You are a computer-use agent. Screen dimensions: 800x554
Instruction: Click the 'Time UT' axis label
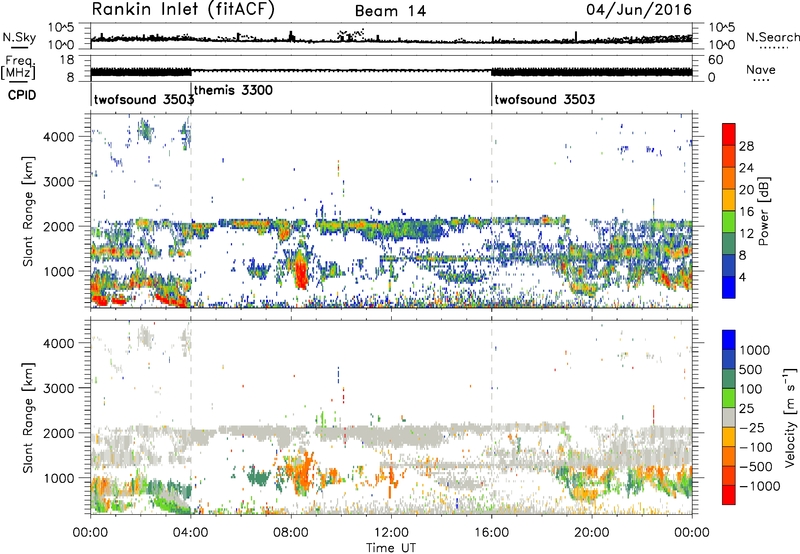coord(391,548)
